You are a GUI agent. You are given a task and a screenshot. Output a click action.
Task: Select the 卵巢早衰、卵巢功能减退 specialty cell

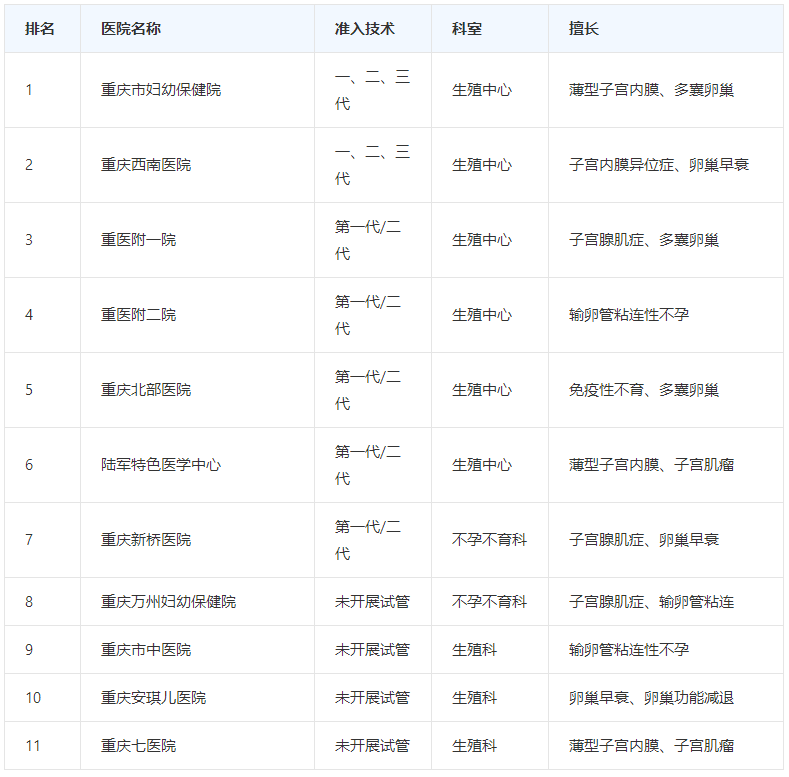pyautogui.click(x=651, y=698)
